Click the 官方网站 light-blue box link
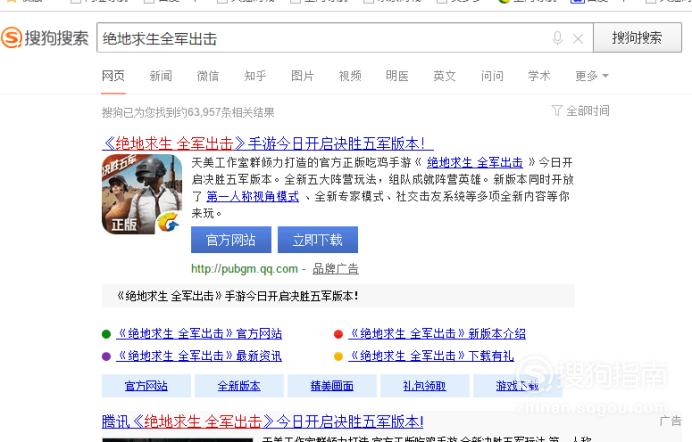The height and width of the screenshot is (442, 692). pyautogui.click(x=146, y=386)
